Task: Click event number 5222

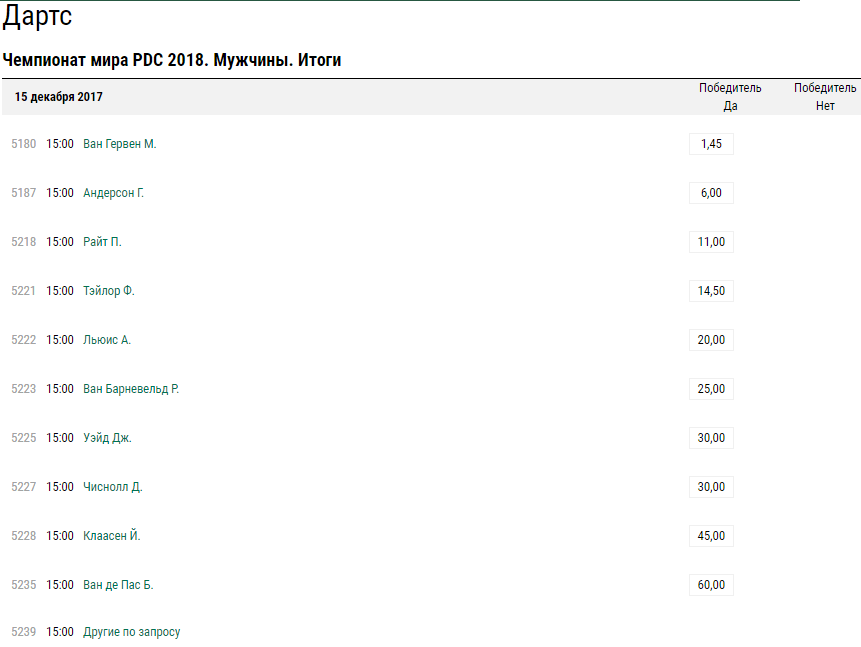Action: pyautogui.click(x=24, y=340)
